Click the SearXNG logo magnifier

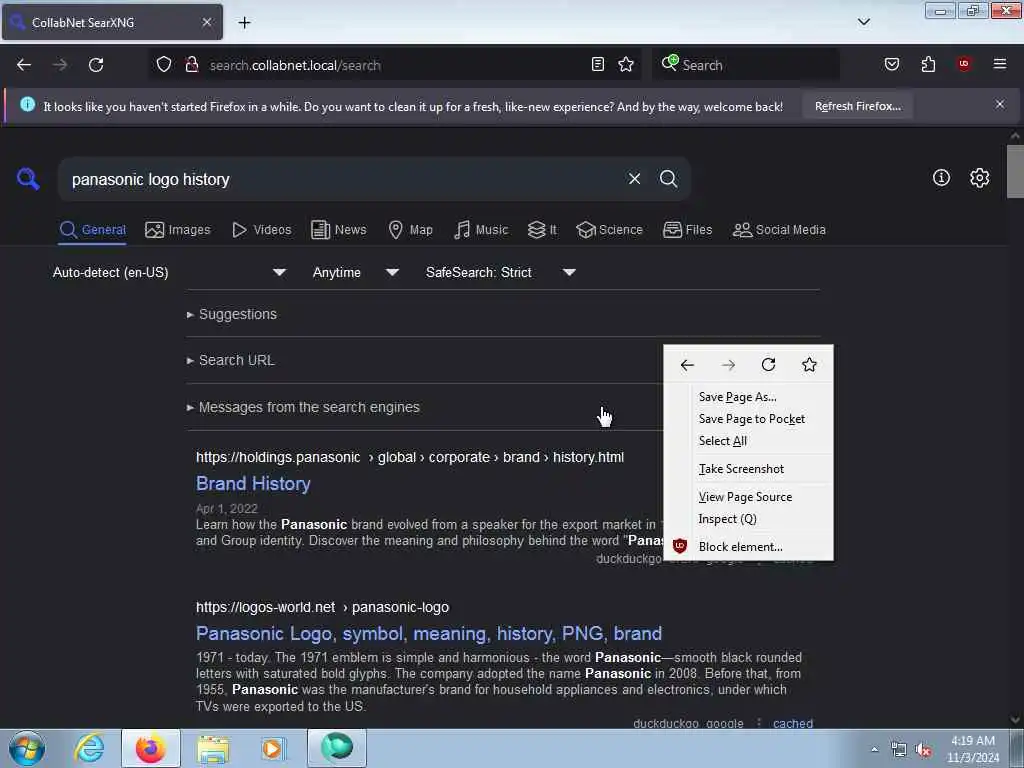pyautogui.click(x=28, y=179)
